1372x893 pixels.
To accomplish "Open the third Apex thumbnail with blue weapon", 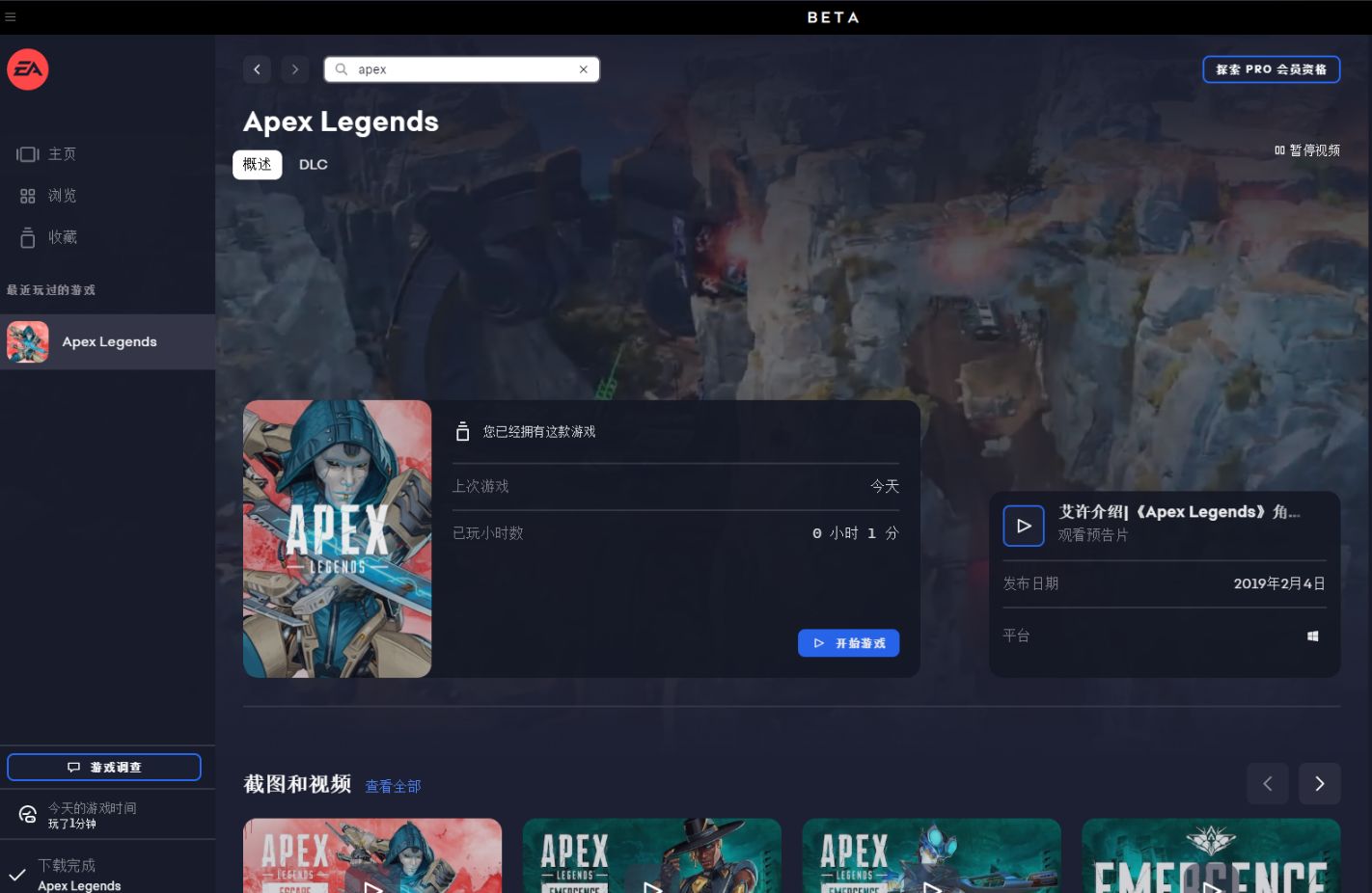I will (932, 855).
